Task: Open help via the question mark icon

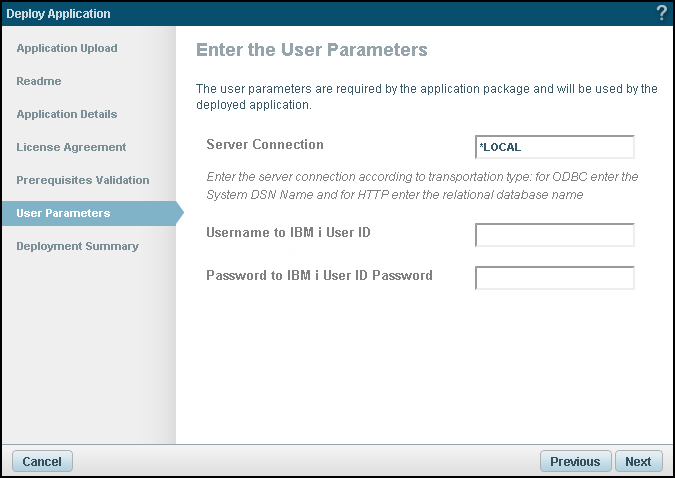Action: tap(662, 13)
